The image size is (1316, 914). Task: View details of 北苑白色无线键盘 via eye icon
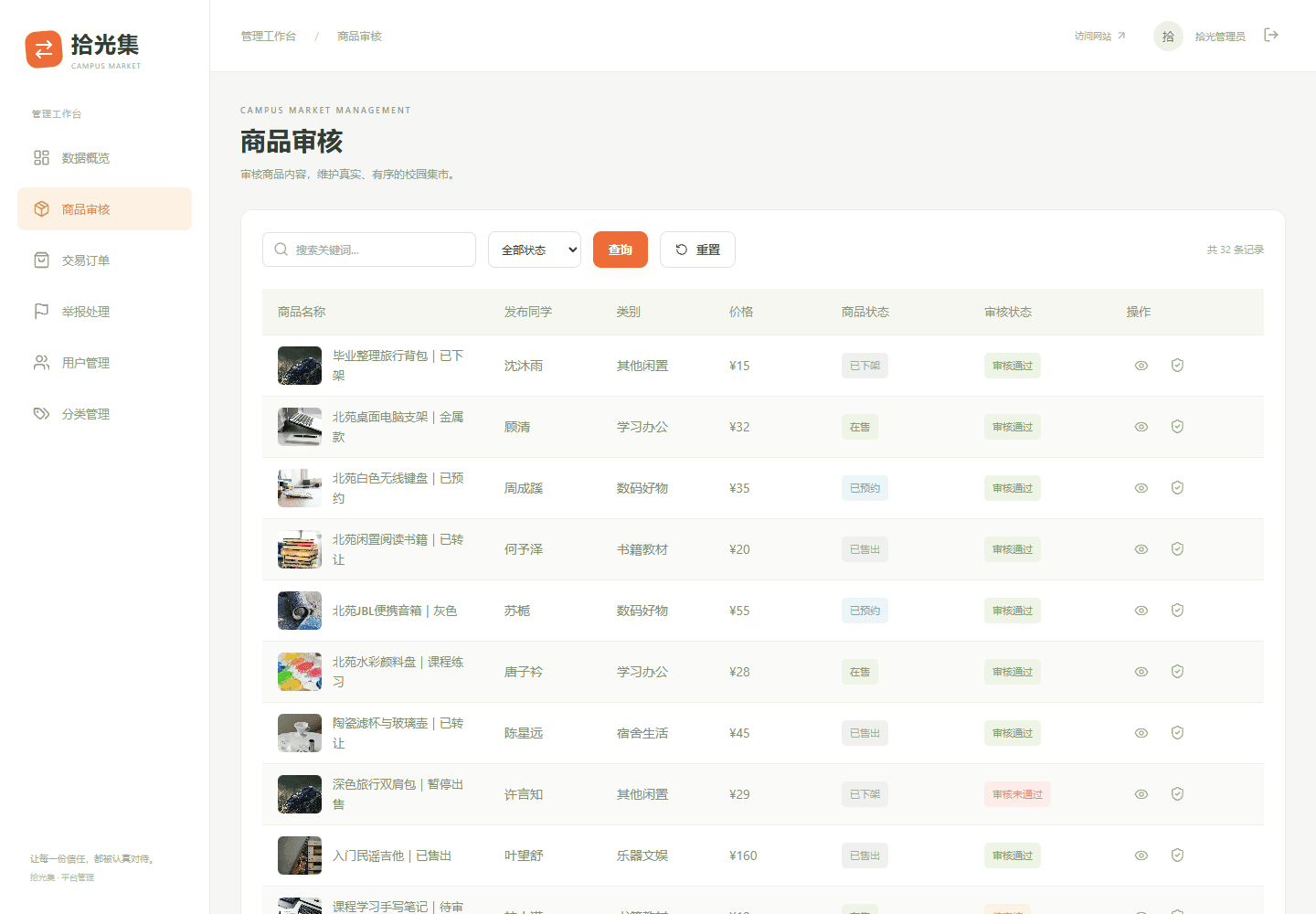click(1141, 488)
